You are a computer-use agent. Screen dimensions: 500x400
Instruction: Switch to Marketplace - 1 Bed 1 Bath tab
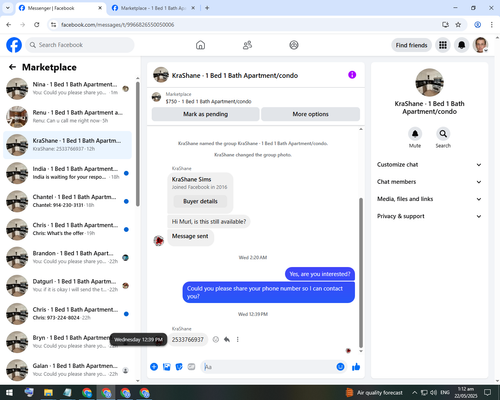[153, 8]
